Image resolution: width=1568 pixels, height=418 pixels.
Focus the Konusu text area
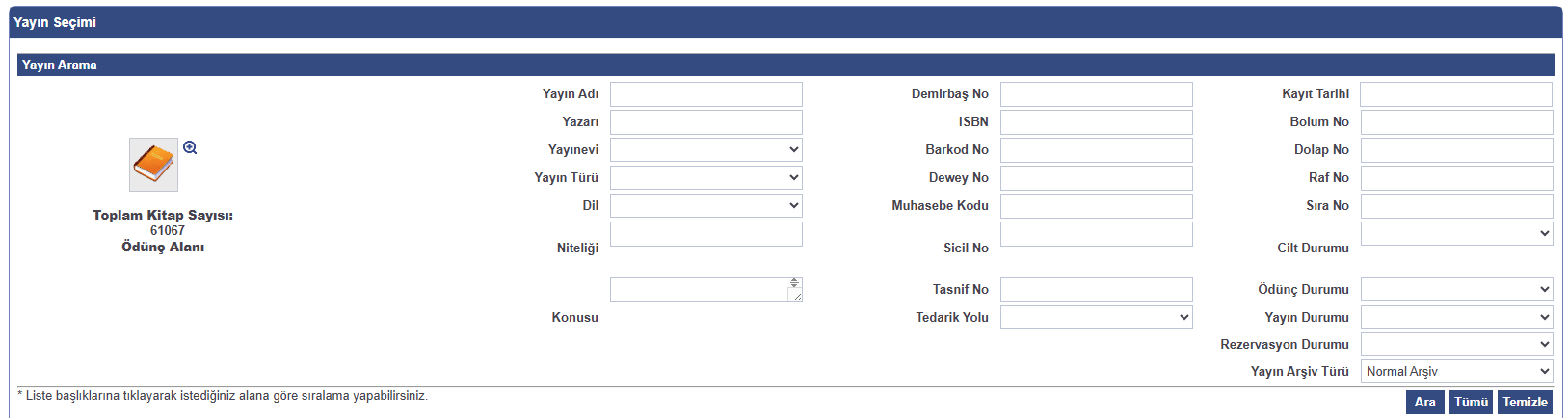pyautogui.click(x=698, y=290)
